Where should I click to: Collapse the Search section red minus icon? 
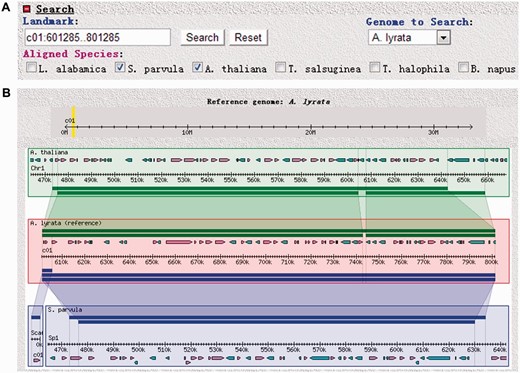(27, 9)
